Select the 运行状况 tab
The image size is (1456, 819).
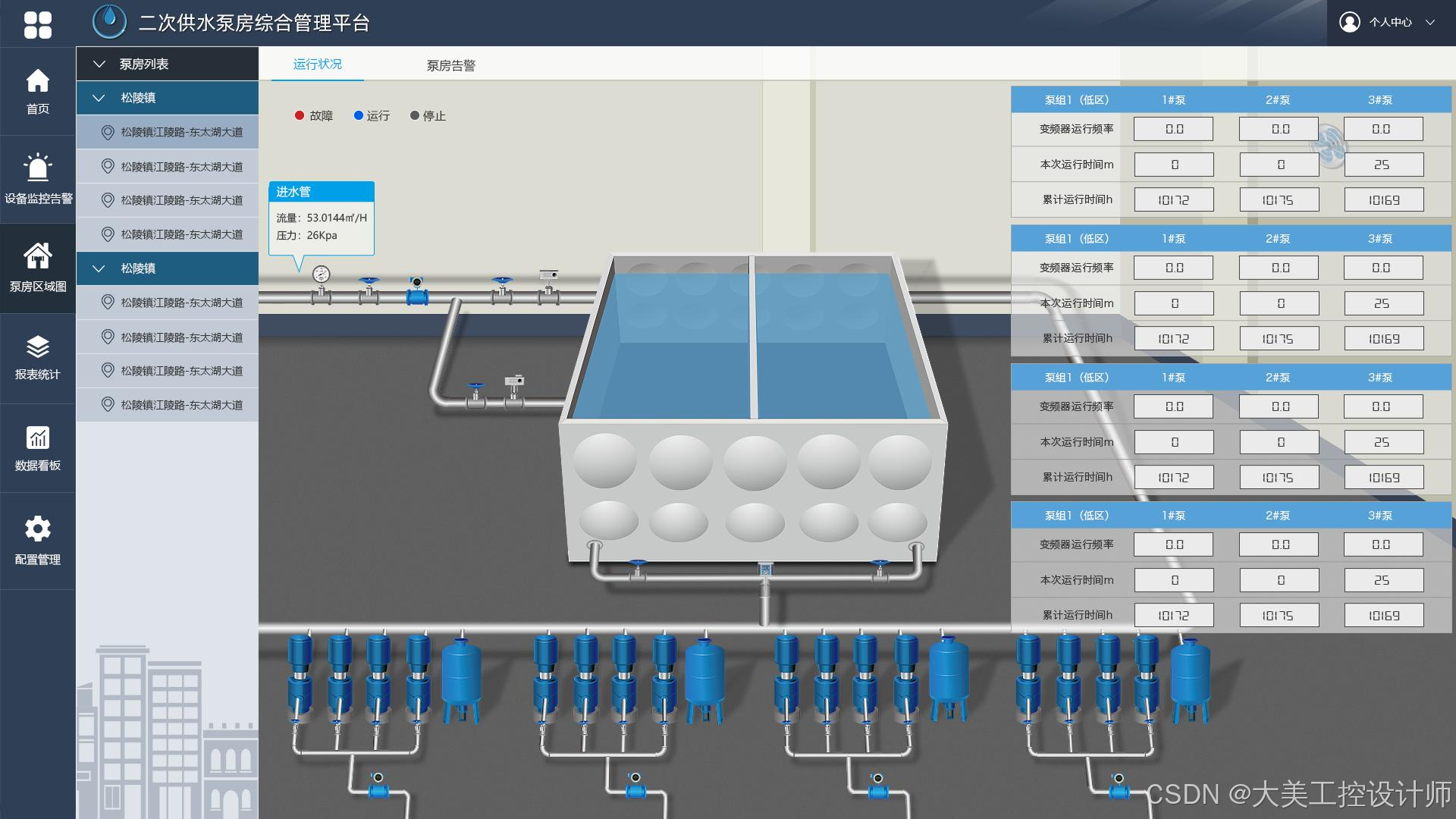pos(317,64)
